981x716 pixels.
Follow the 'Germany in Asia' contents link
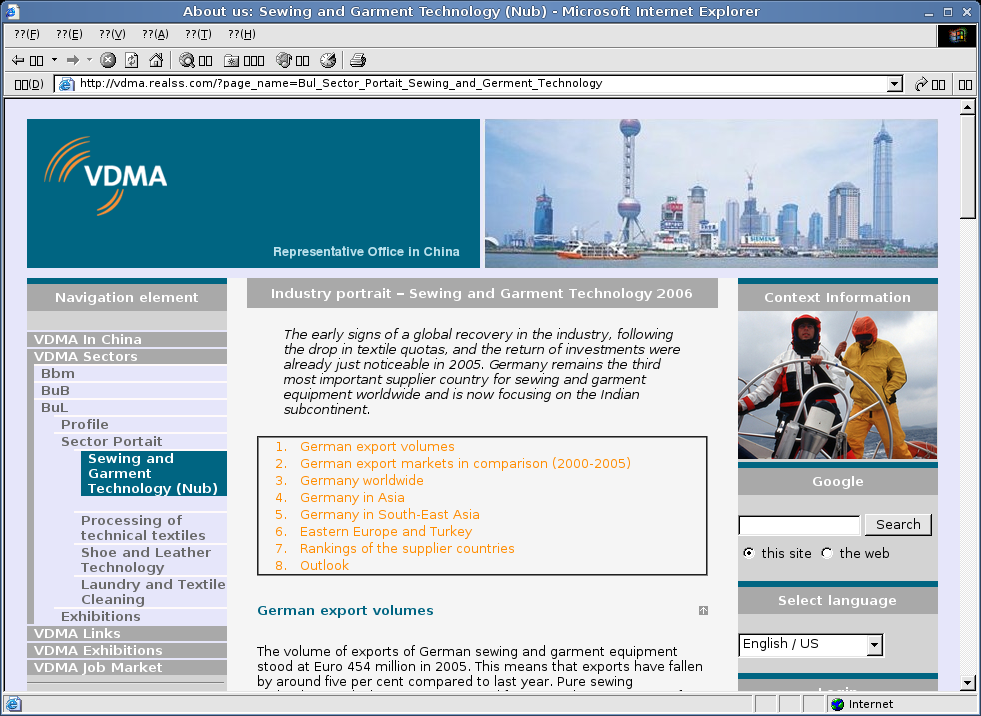(x=352, y=497)
